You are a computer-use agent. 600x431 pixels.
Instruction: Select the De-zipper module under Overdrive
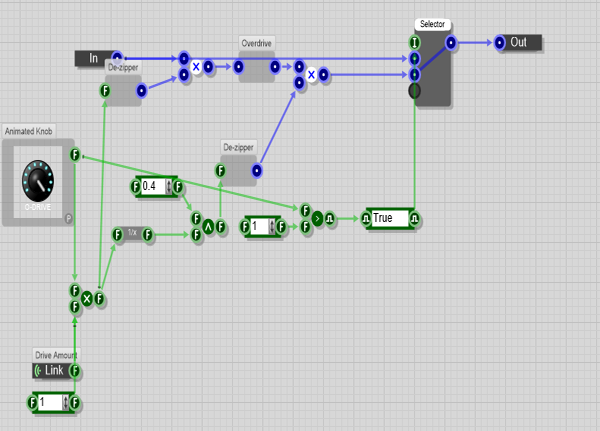pos(238,170)
